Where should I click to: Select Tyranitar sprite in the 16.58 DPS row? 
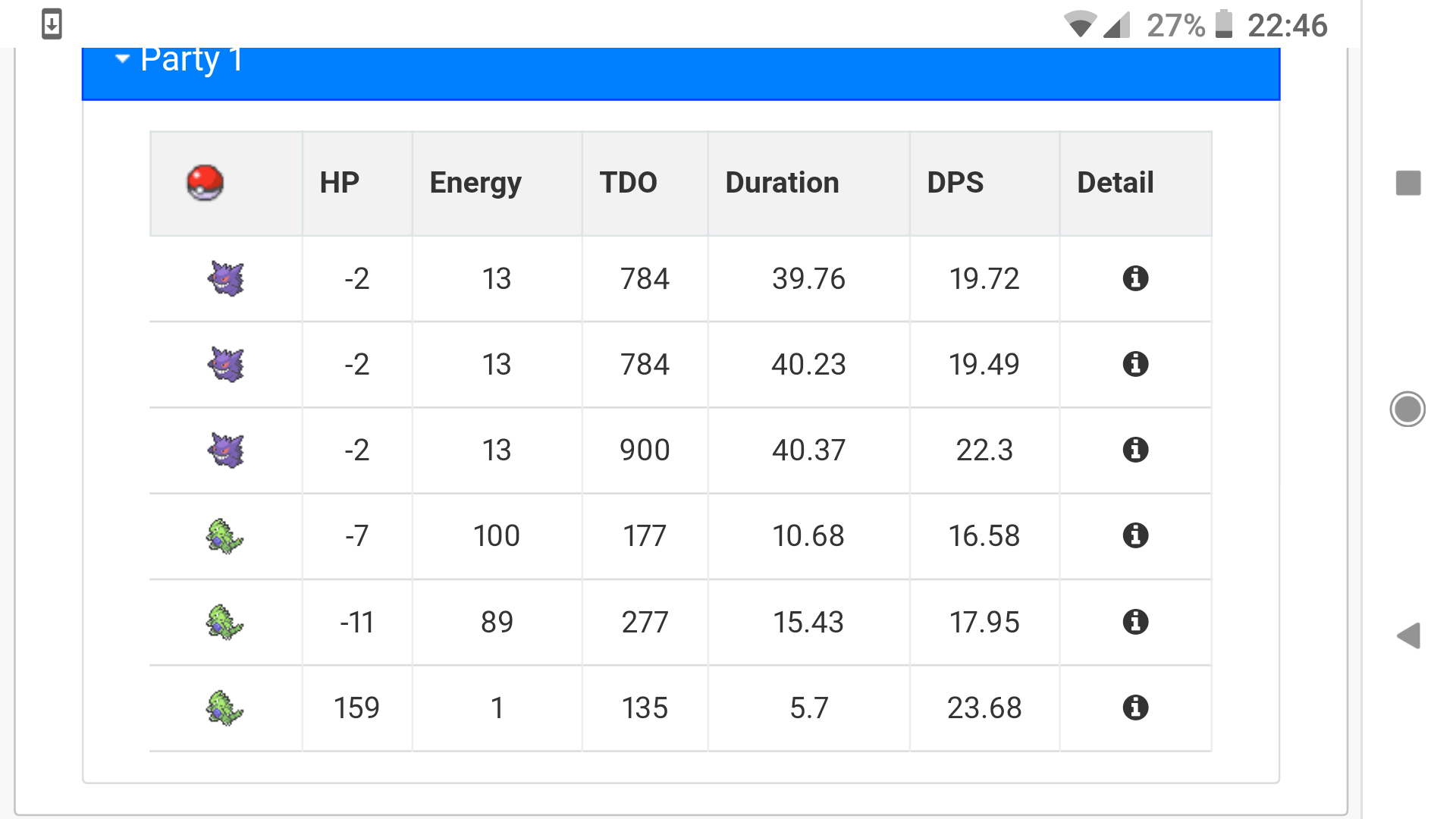pos(224,536)
